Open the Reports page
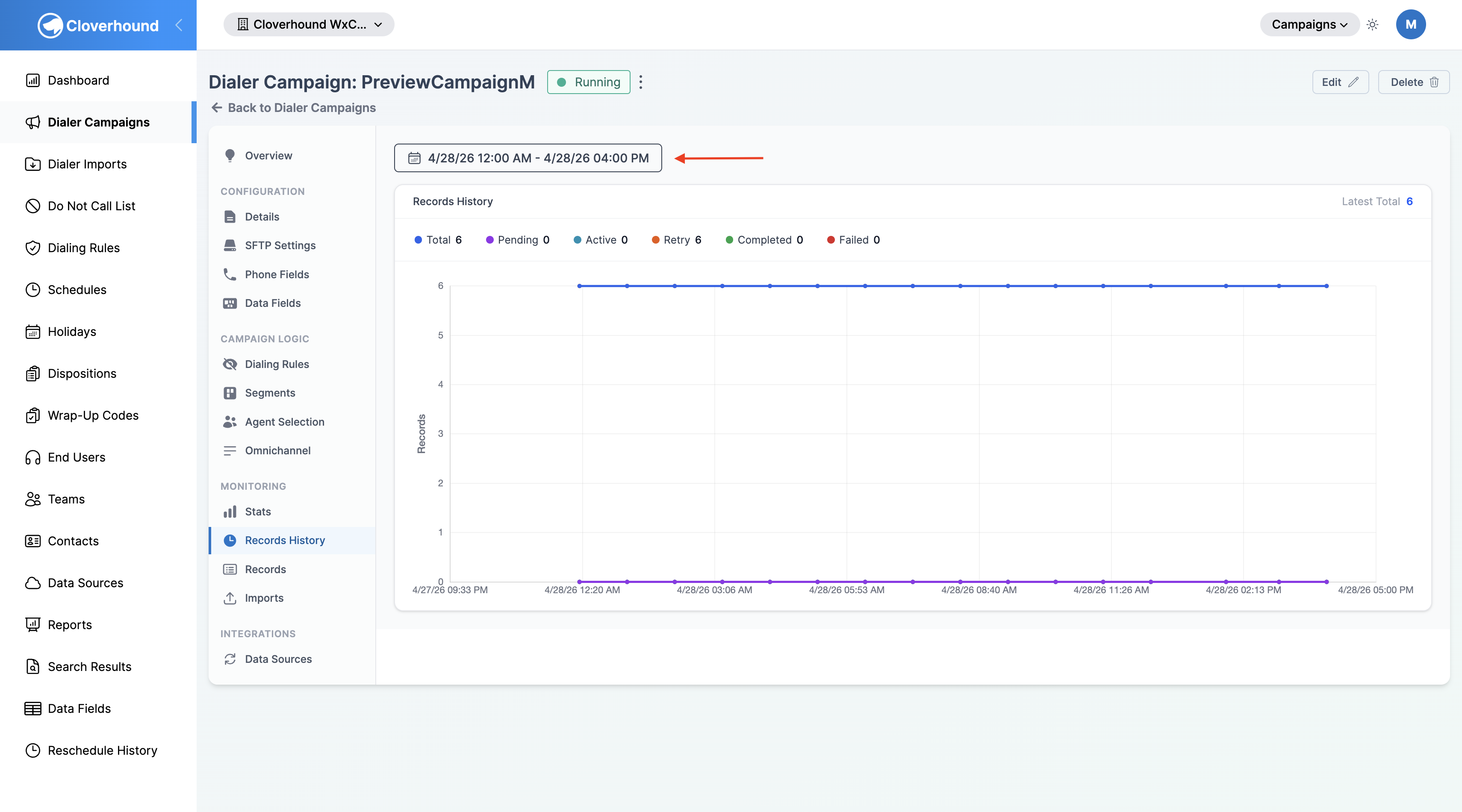1462x812 pixels. [70, 625]
